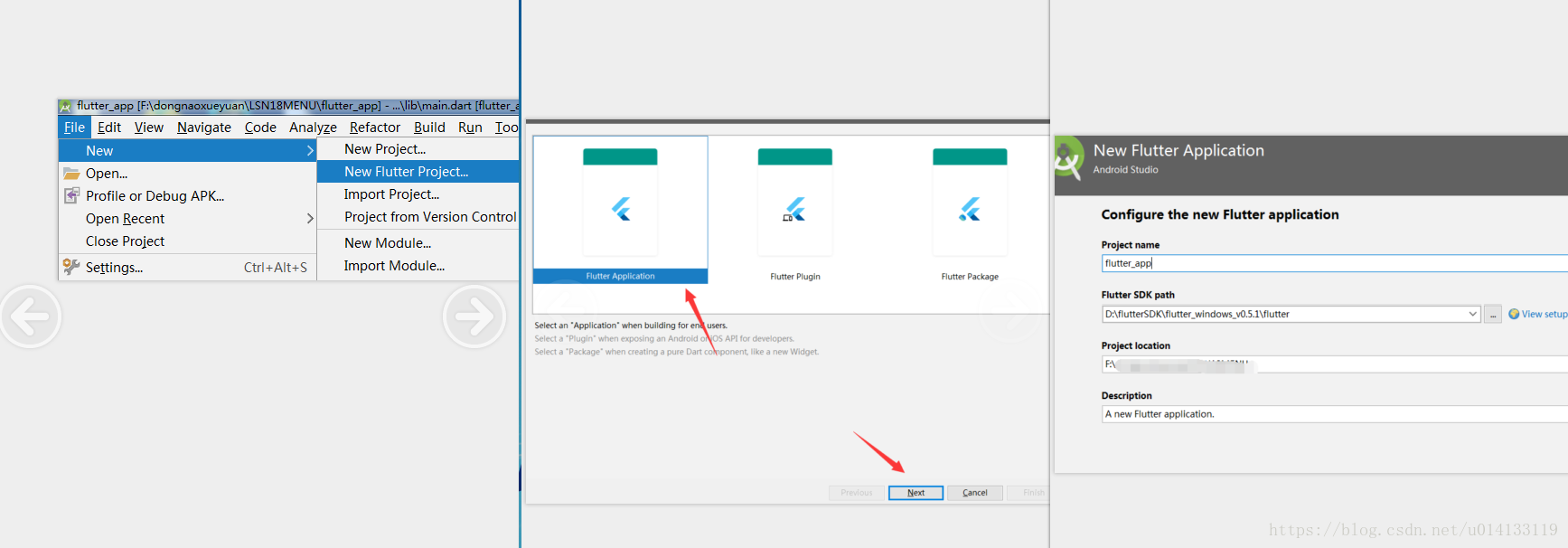Viewport: 1568px width, 548px height.
Task: Open the File menu
Action: 74,128
